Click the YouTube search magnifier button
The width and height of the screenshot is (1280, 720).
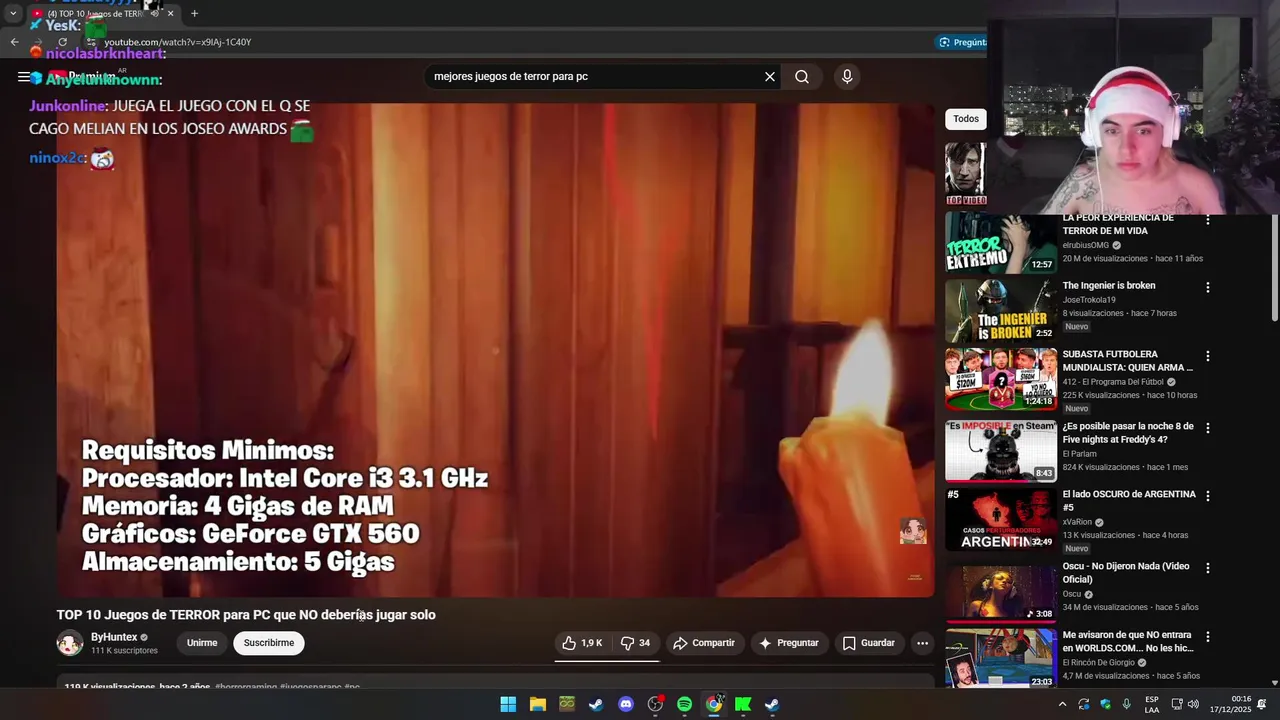[802, 77]
